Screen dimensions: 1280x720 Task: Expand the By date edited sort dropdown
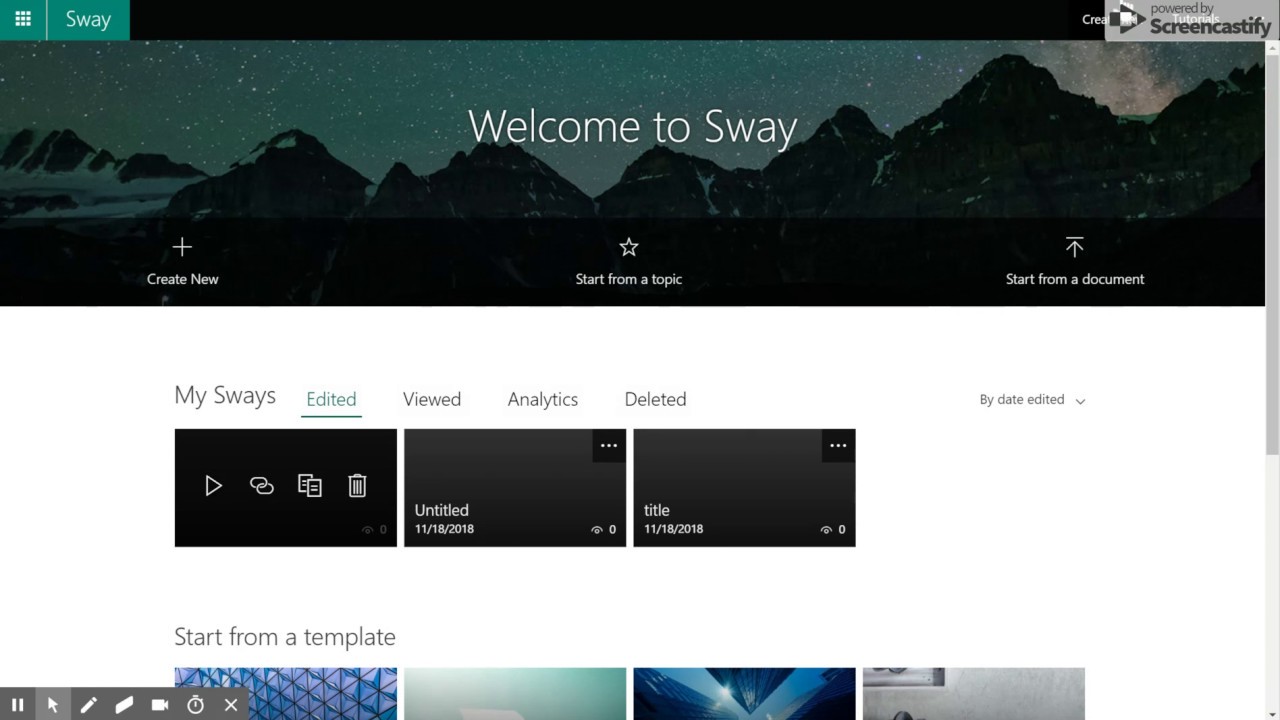(1032, 400)
